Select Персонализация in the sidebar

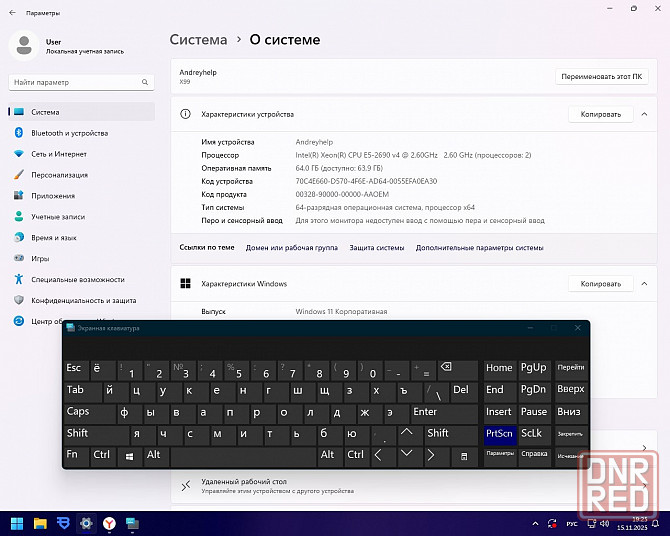pyautogui.click(x=81, y=175)
